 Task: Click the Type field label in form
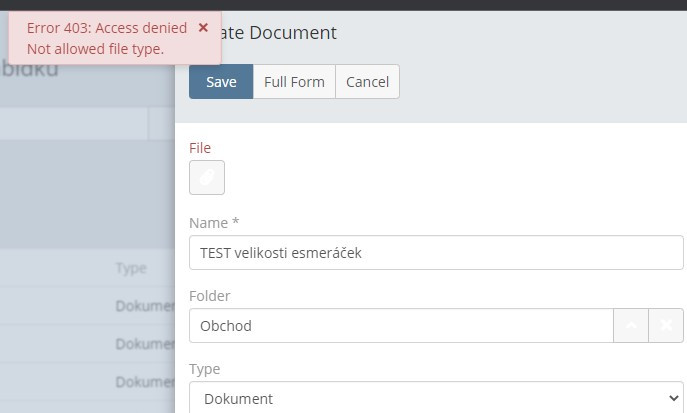coord(205,369)
